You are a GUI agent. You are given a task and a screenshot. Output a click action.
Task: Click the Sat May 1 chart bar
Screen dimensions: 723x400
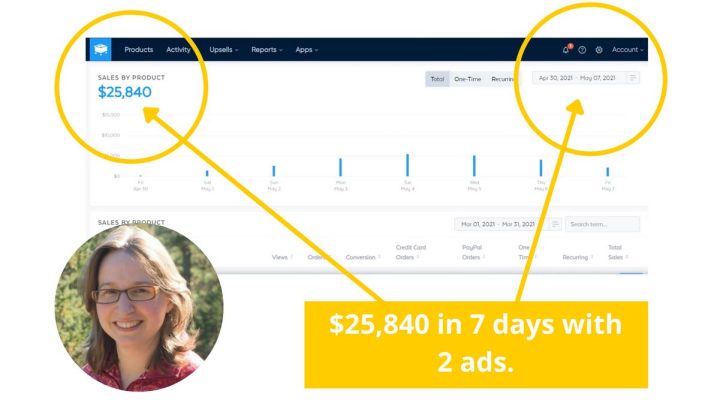click(207, 173)
